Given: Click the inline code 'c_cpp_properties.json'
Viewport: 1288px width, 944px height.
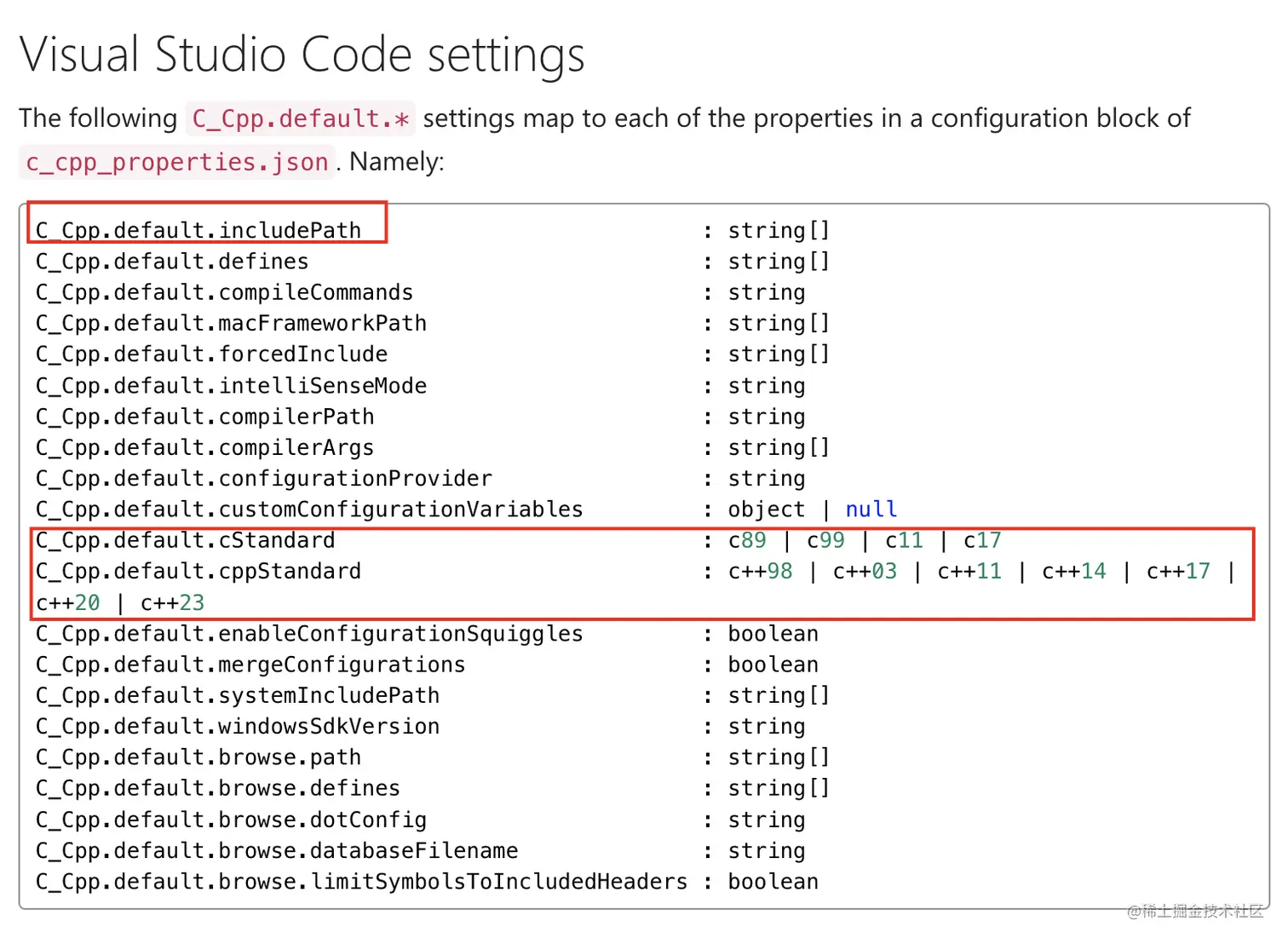Looking at the screenshot, I should pos(177,162).
